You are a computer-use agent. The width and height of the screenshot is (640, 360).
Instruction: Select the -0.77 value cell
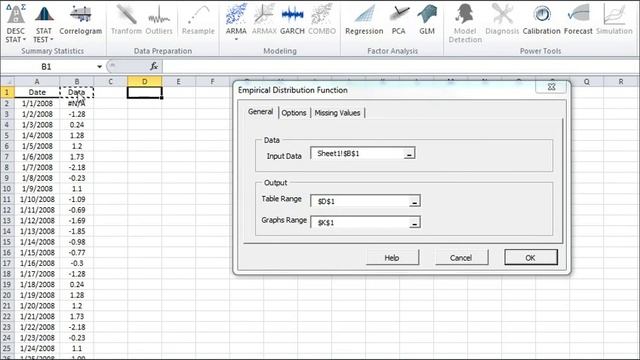click(77, 253)
